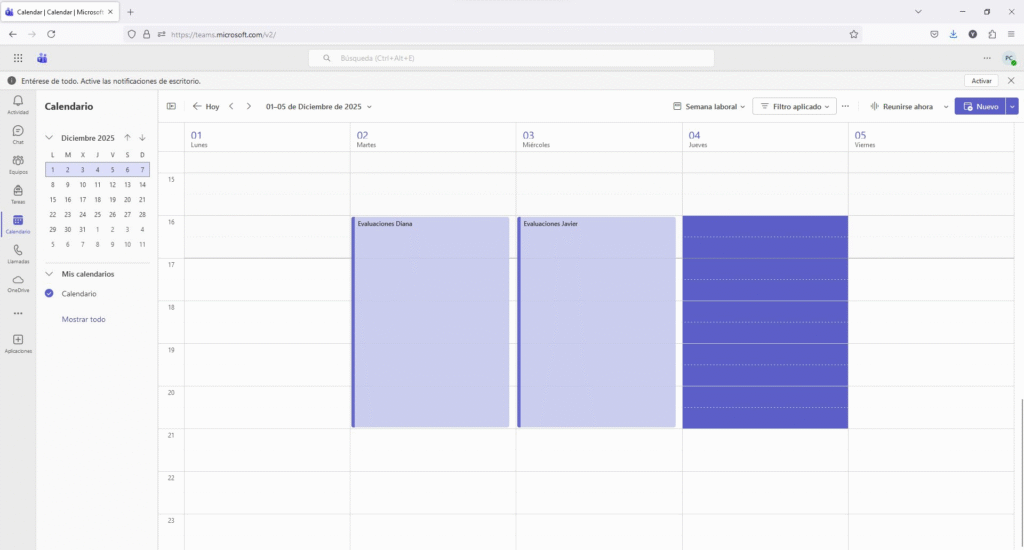
Task: Open the Evaluaciones Javier event
Action: (596, 322)
